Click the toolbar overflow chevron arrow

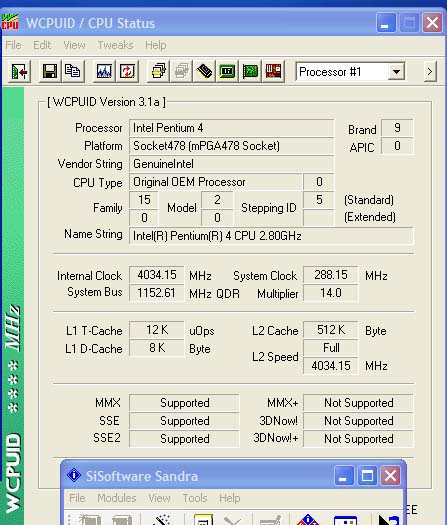[430, 72]
